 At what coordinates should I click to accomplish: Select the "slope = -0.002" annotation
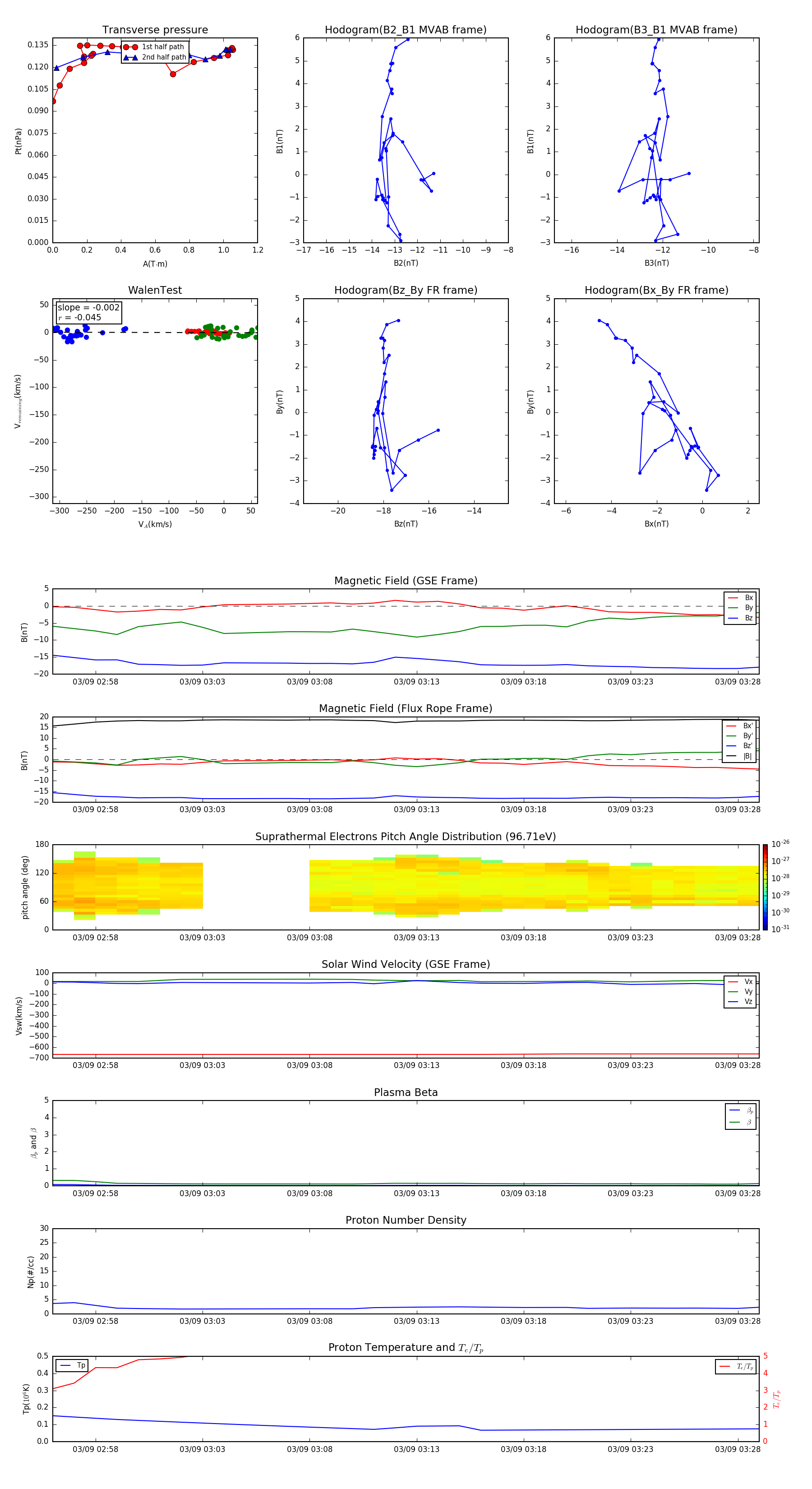tap(88, 308)
